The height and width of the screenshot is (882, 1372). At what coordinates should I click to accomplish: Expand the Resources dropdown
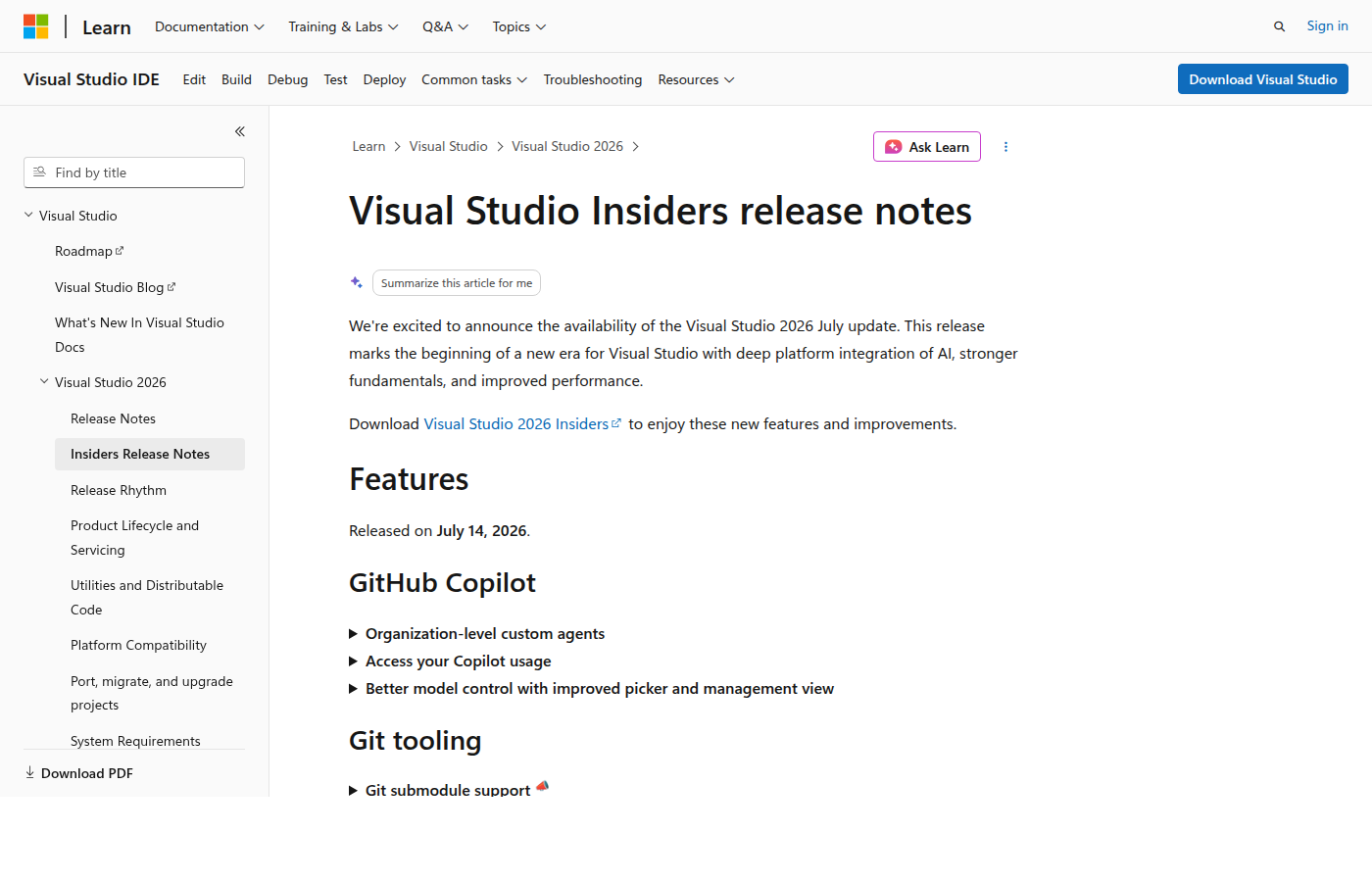tap(696, 79)
